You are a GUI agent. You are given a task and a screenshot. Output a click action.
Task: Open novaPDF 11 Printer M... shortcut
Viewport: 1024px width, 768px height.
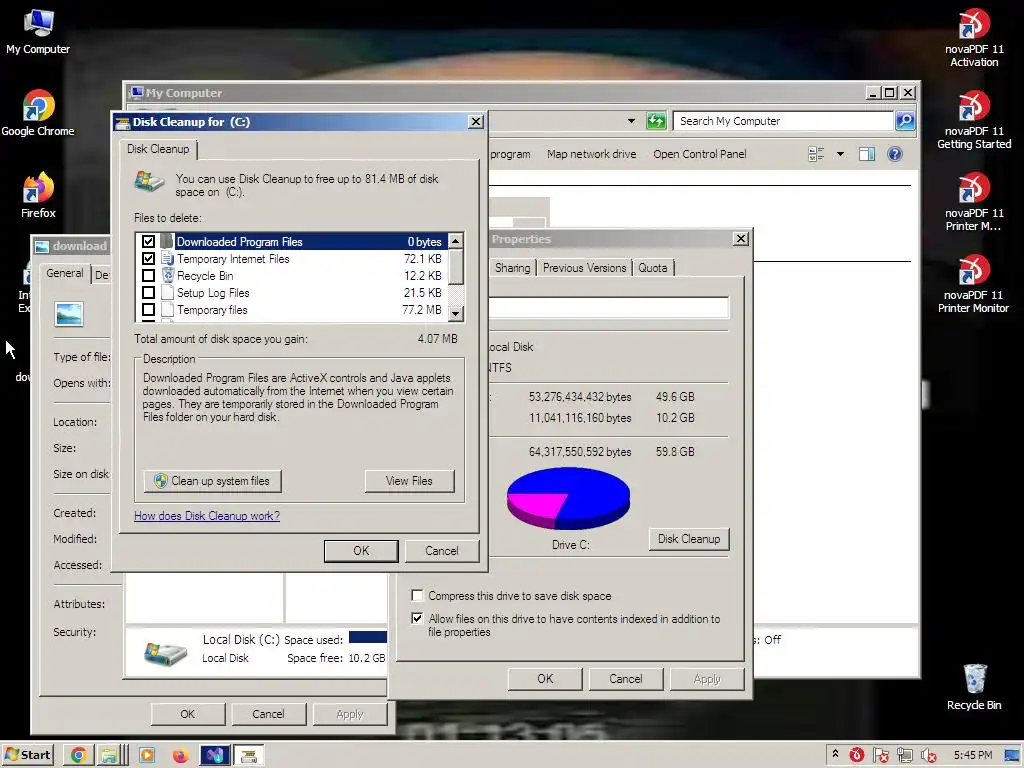tap(974, 202)
